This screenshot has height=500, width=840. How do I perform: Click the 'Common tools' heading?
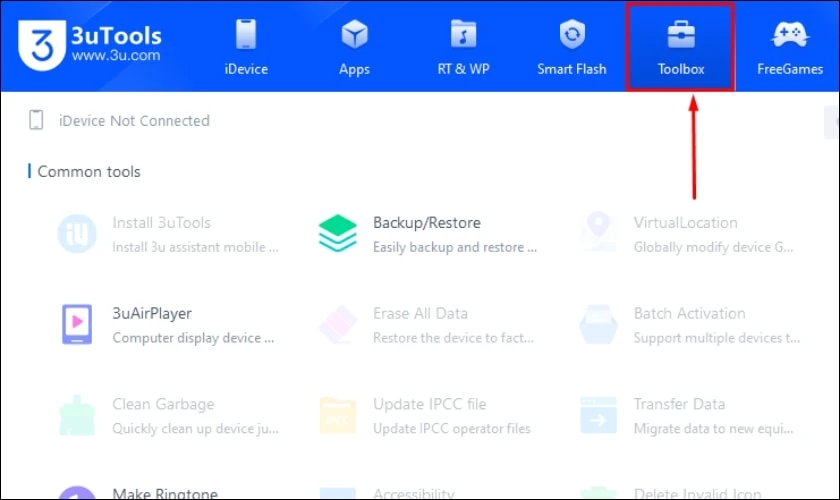coord(89,171)
